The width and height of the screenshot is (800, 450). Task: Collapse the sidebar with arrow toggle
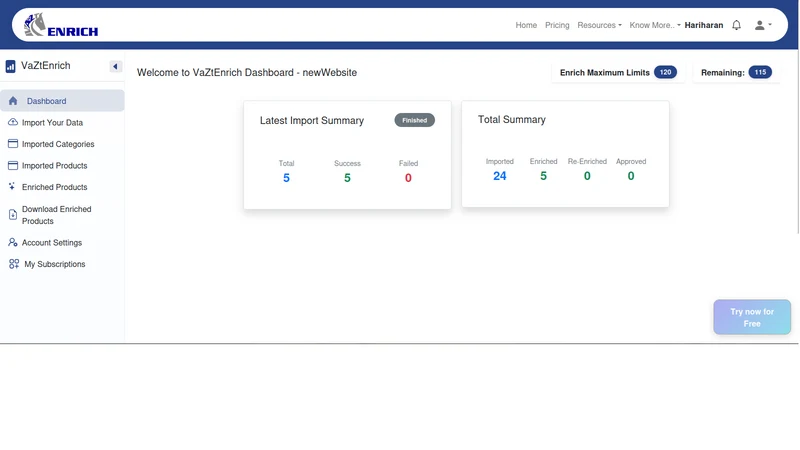(115, 66)
